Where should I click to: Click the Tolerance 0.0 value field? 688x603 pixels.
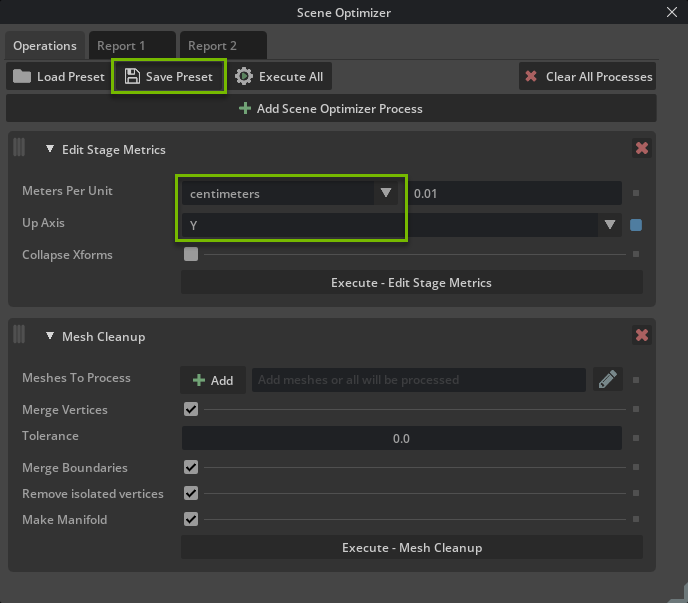point(401,438)
